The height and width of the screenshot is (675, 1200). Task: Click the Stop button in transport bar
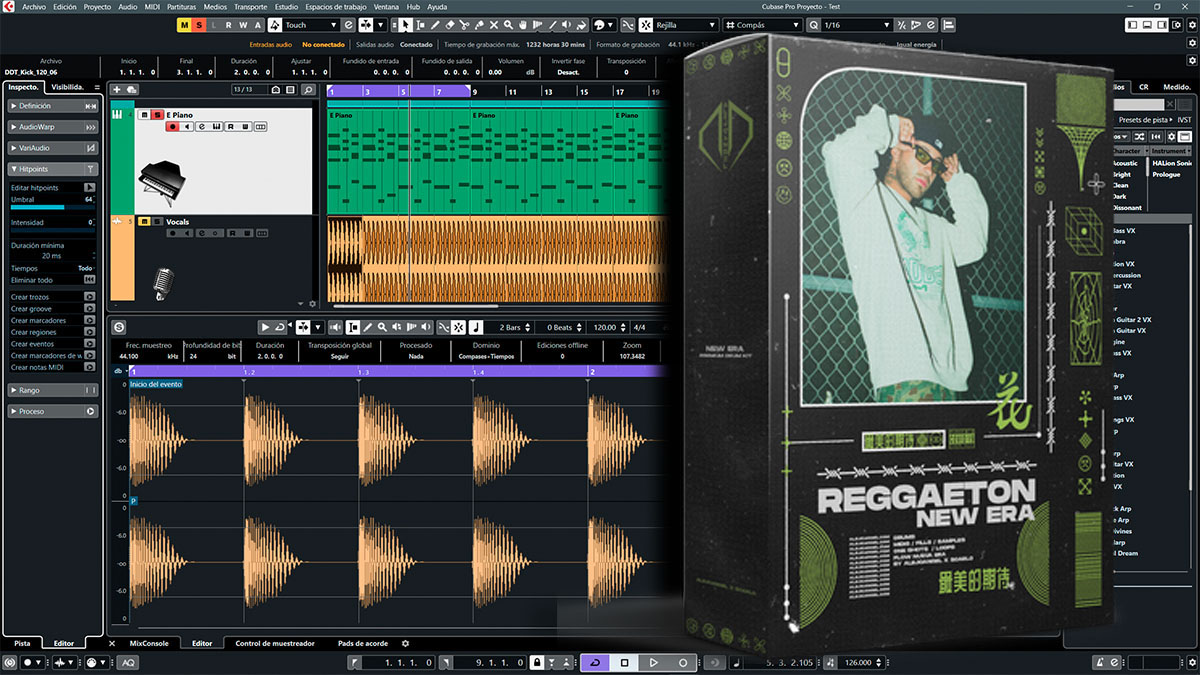click(624, 662)
